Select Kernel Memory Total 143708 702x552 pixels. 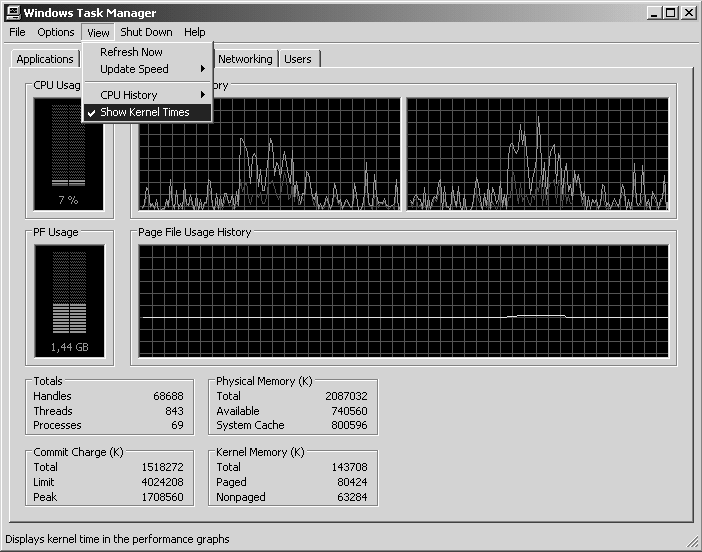(349, 467)
